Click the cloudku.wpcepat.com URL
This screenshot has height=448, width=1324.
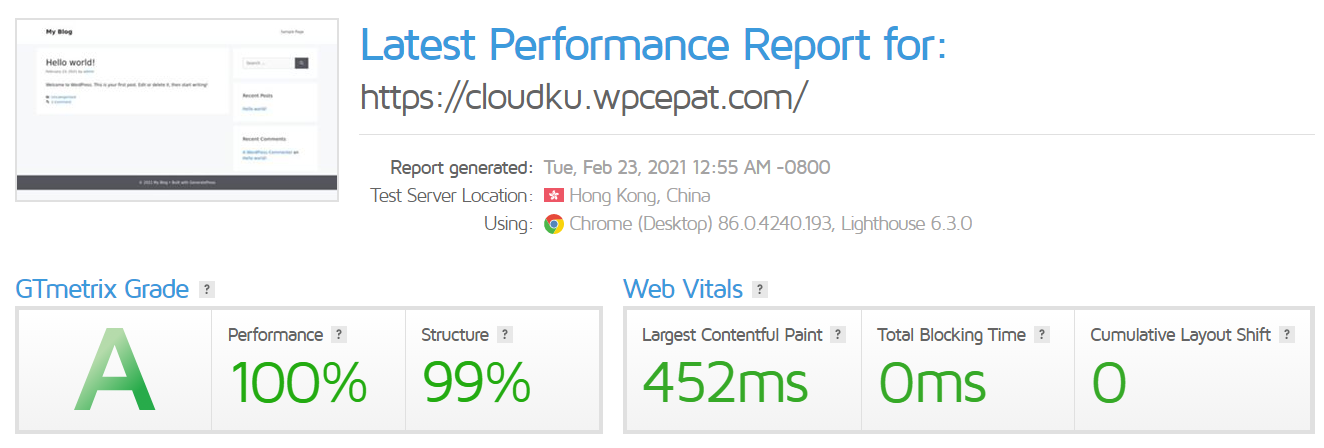(x=583, y=96)
